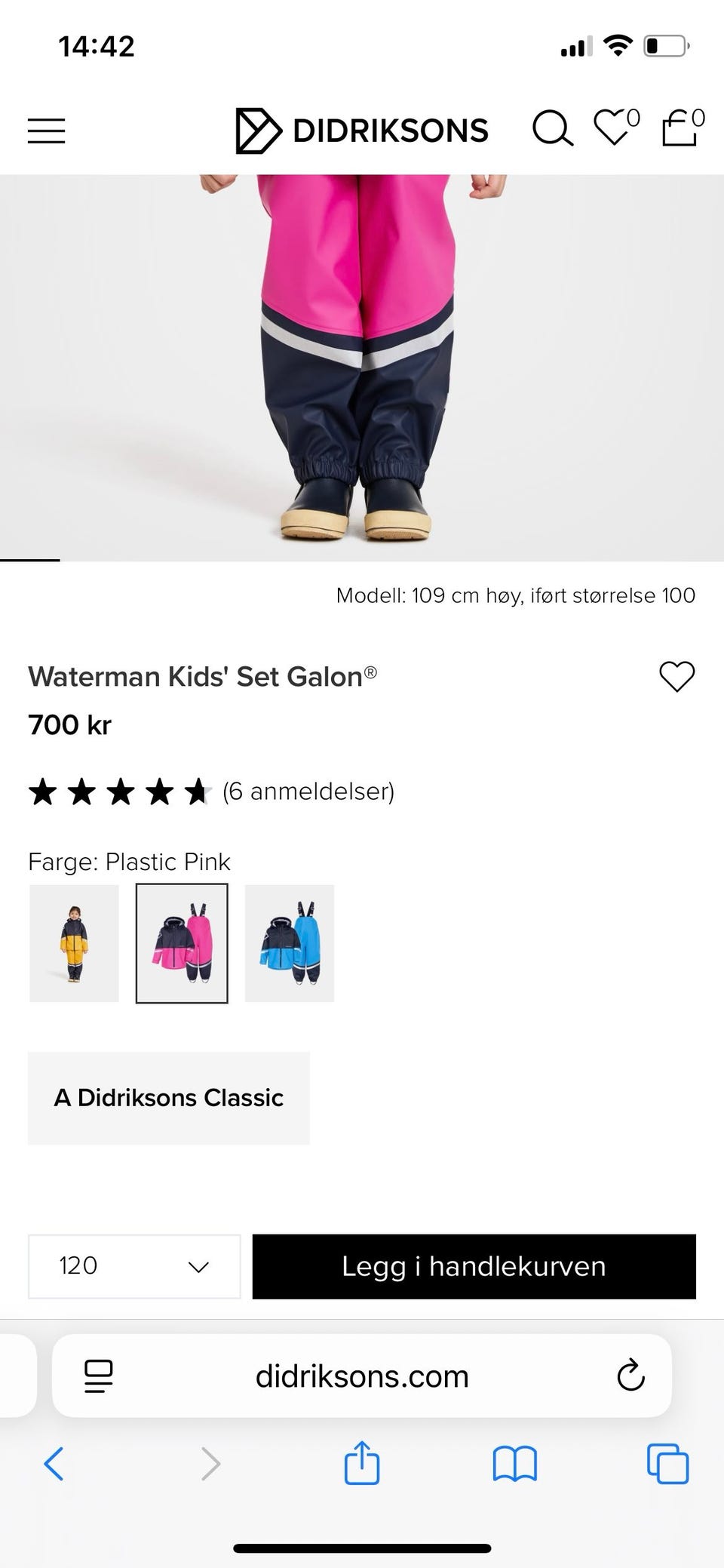Open the search magnifier icon
Image resolution: width=724 pixels, height=1568 pixels.
[552, 129]
